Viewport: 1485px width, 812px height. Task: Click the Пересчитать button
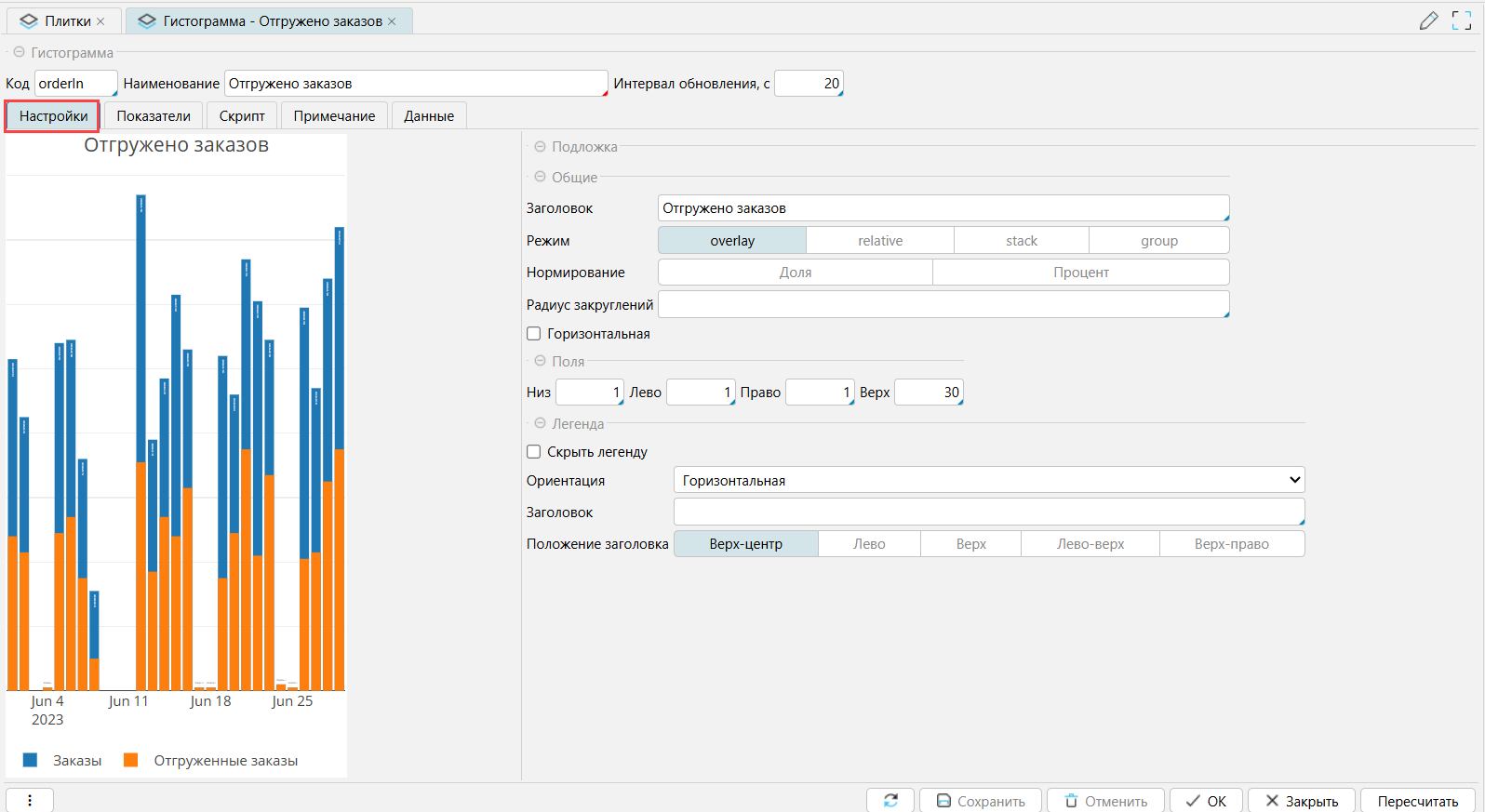tap(1417, 801)
